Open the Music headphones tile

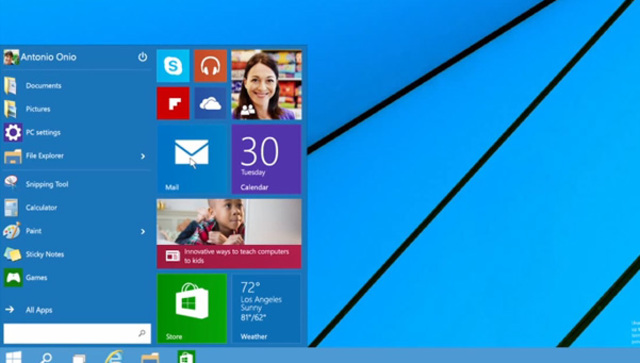pyautogui.click(x=210, y=66)
